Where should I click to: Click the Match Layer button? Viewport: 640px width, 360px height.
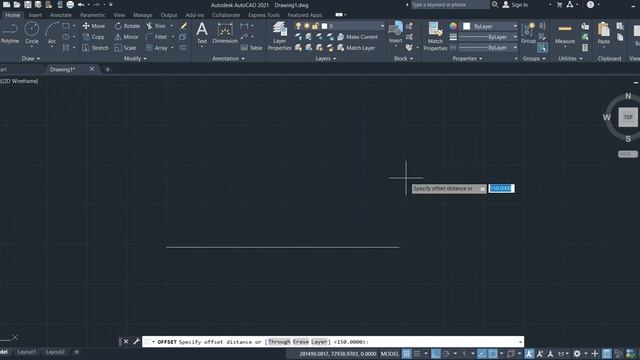coord(356,48)
